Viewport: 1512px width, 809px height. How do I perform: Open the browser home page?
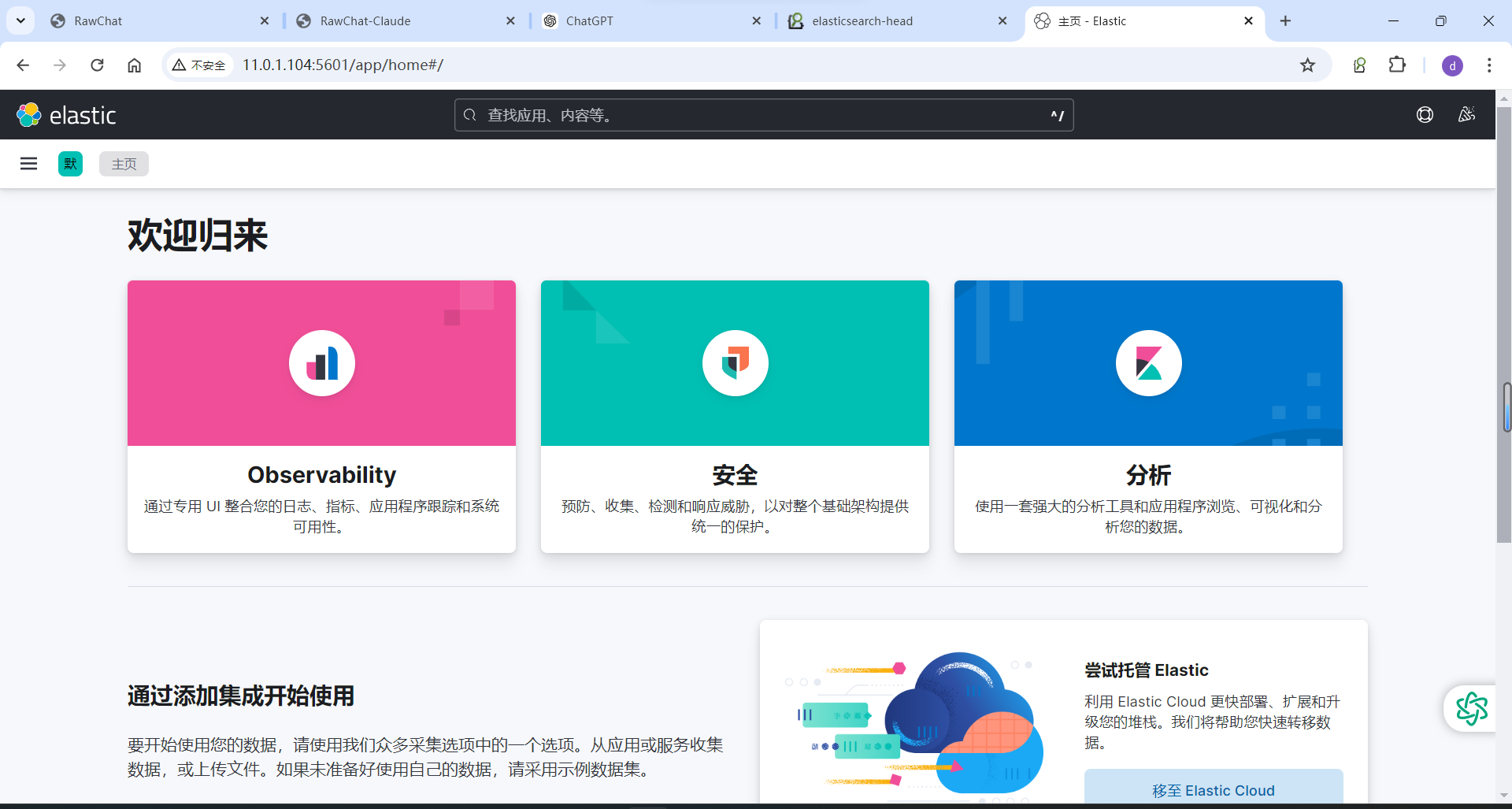pyautogui.click(x=135, y=65)
